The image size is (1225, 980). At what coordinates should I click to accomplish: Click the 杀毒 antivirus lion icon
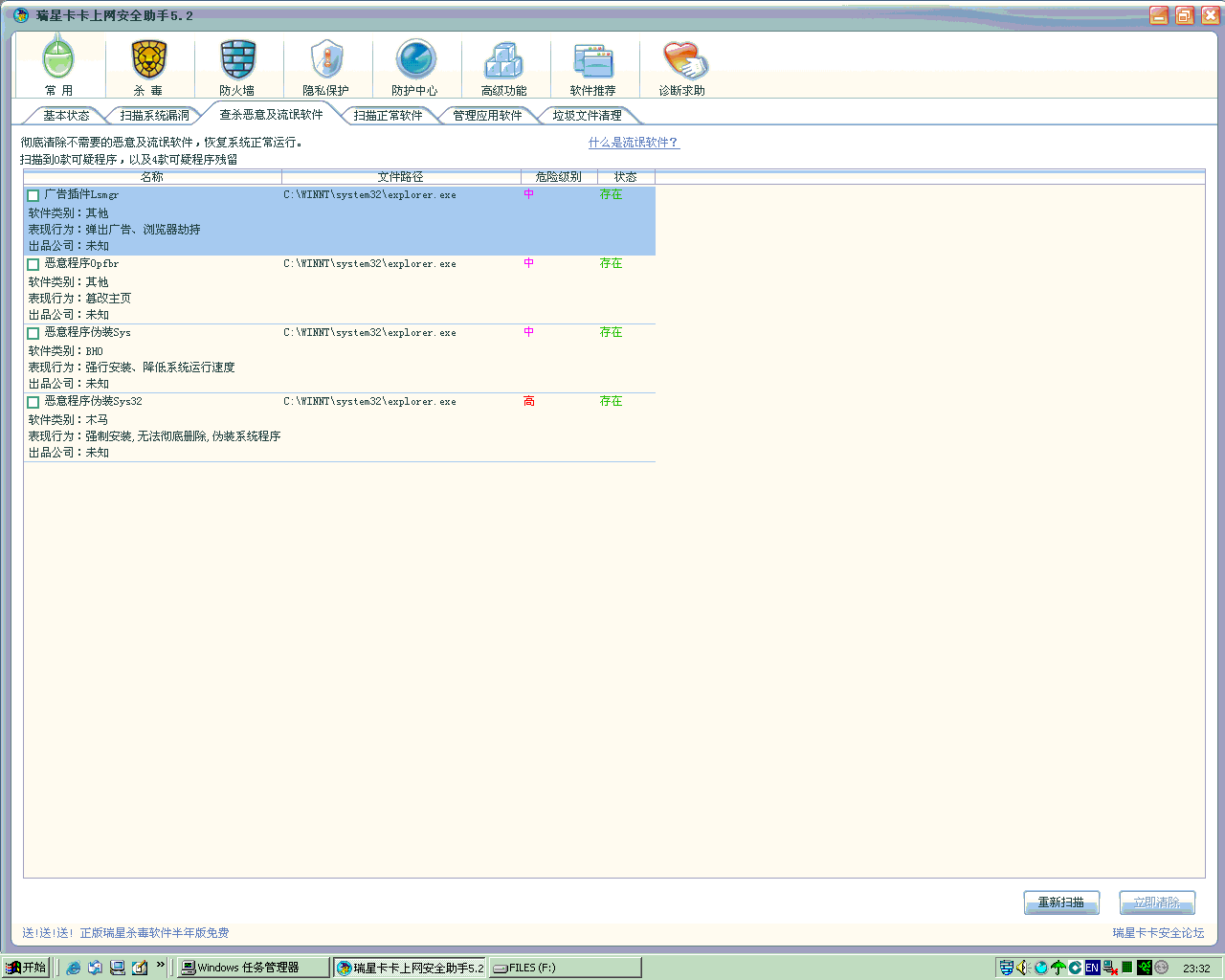[x=148, y=65]
